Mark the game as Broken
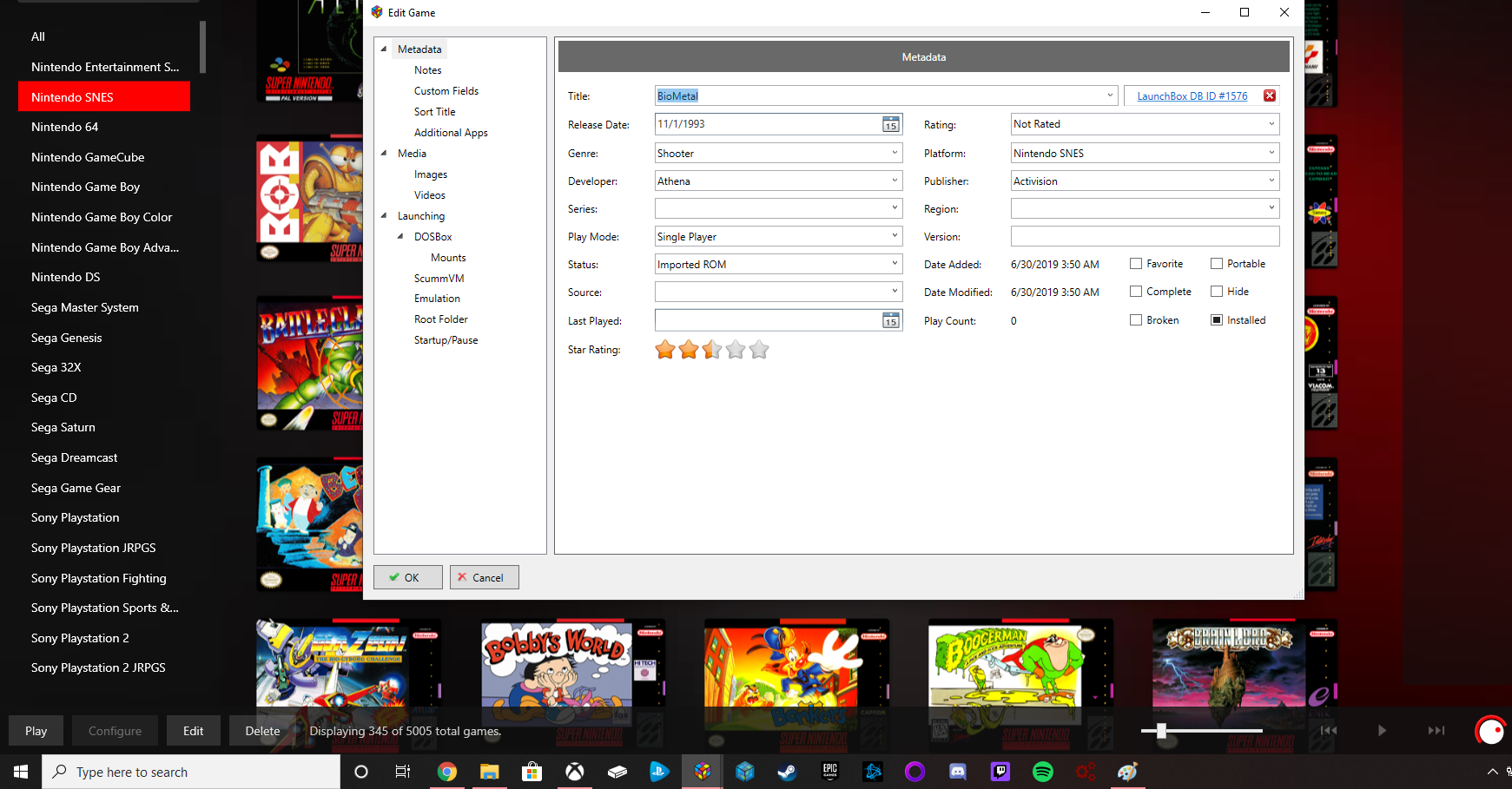The width and height of the screenshot is (1512, 789). tap(1136, 320)
